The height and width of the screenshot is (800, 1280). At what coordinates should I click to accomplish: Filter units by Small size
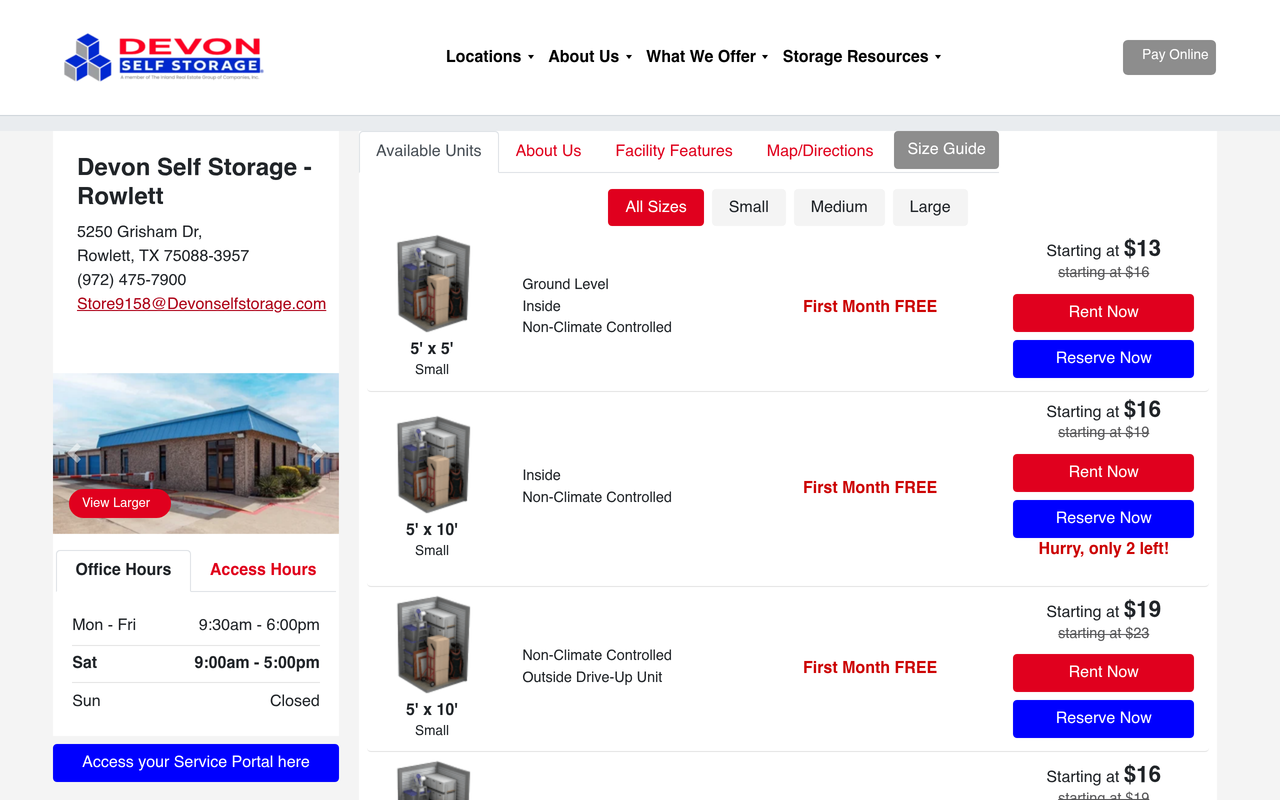click(x=749, y=207)
